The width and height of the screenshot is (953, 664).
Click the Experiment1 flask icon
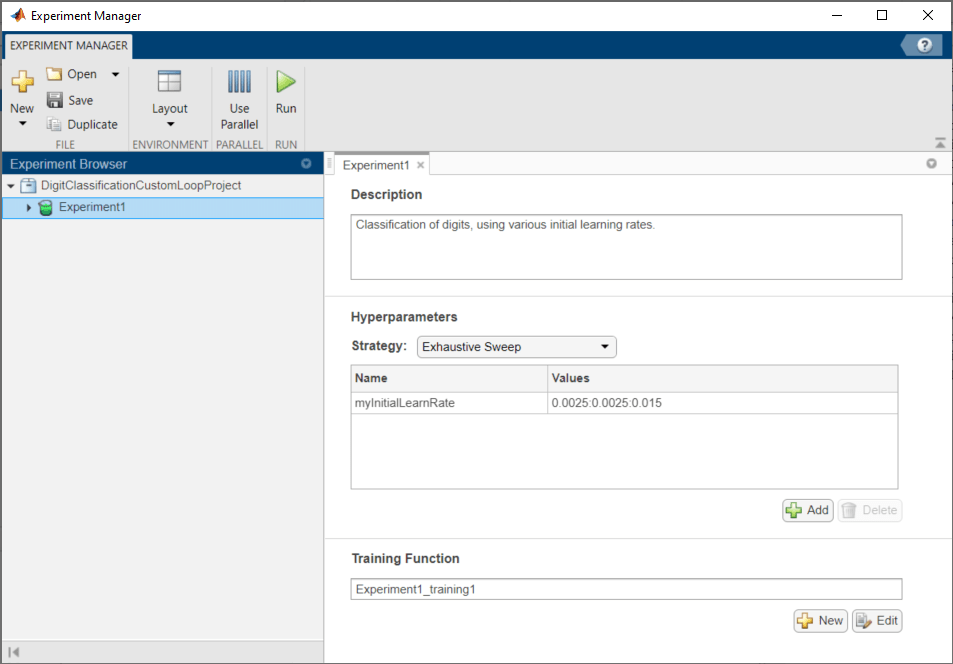click(46, 207)
